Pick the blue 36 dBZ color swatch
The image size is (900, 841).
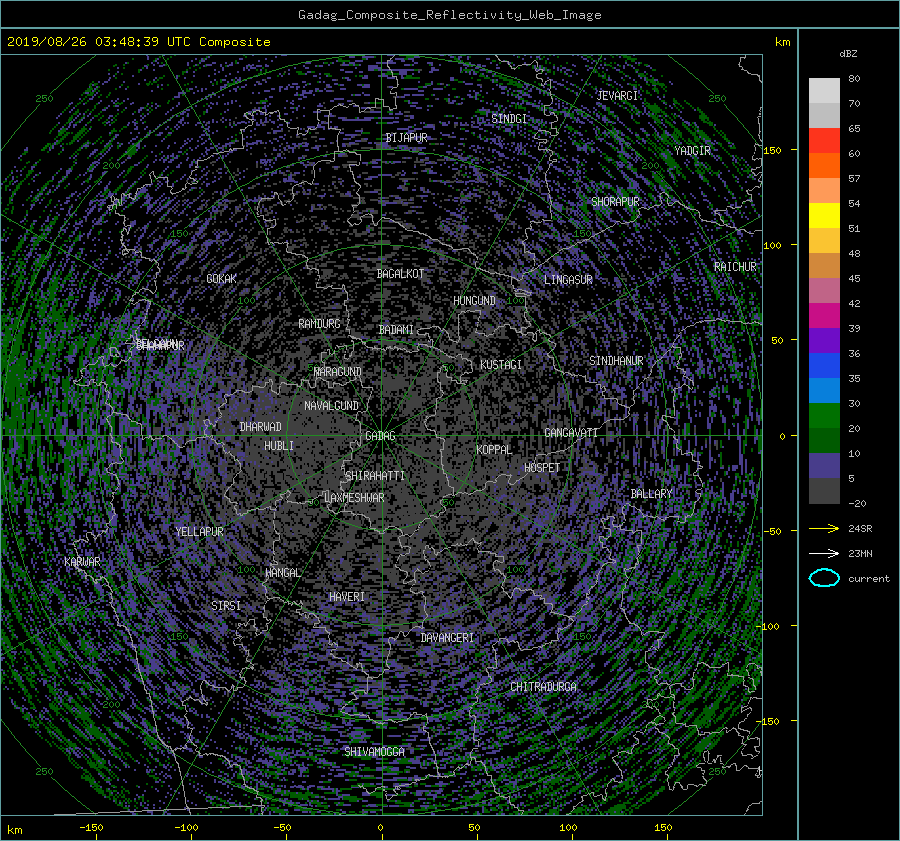(x=824, y=365)
